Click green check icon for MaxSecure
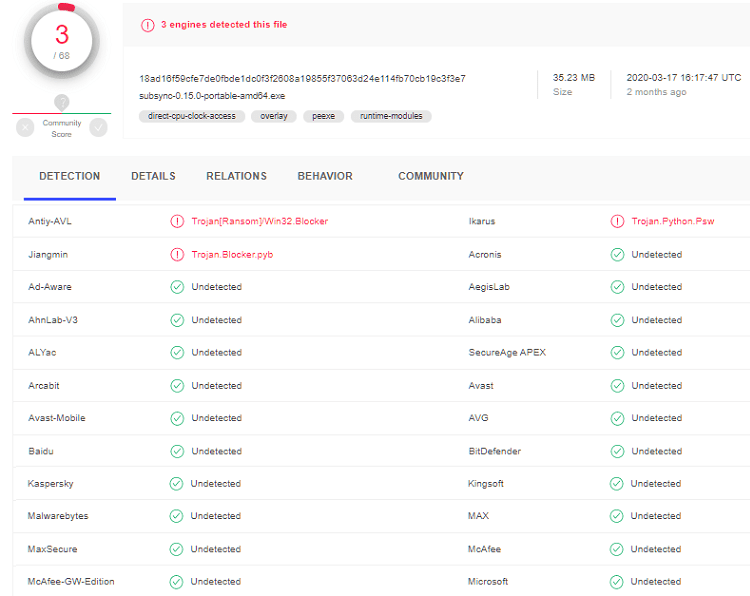 (x=176, y=549)
